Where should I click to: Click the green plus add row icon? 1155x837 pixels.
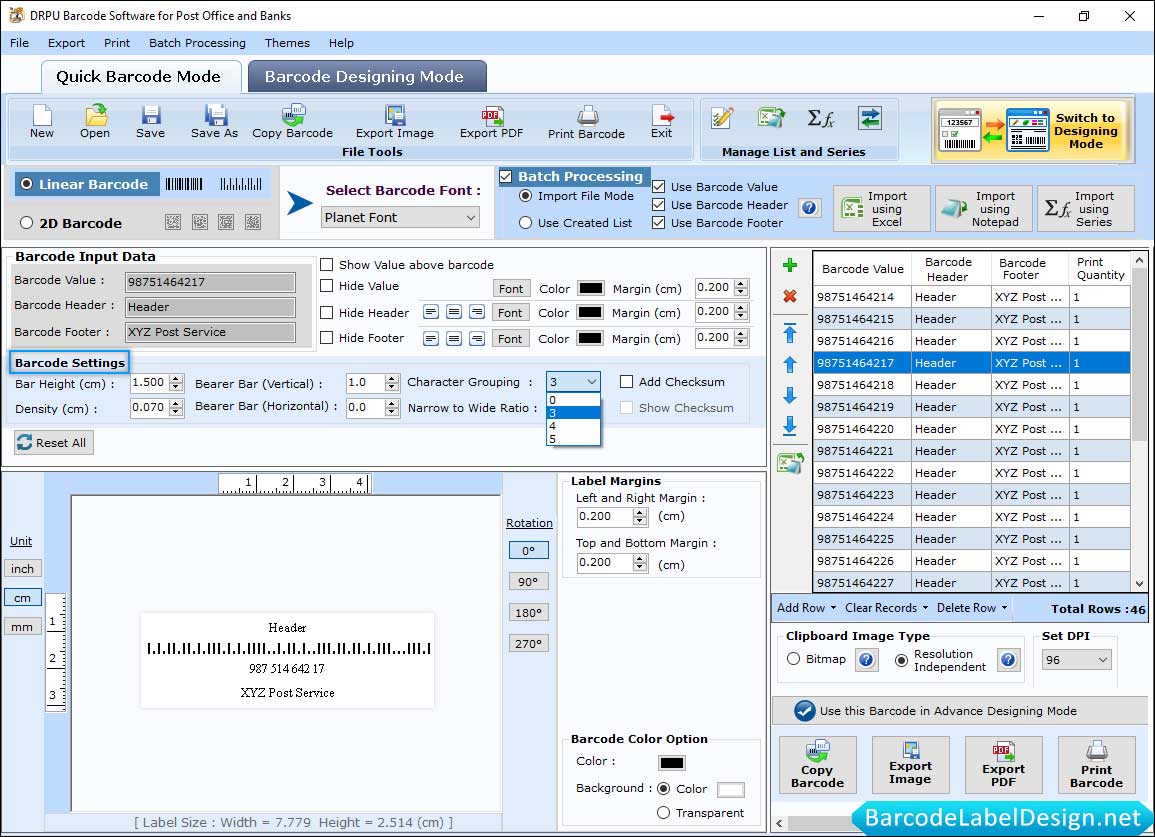coord(790,265)
